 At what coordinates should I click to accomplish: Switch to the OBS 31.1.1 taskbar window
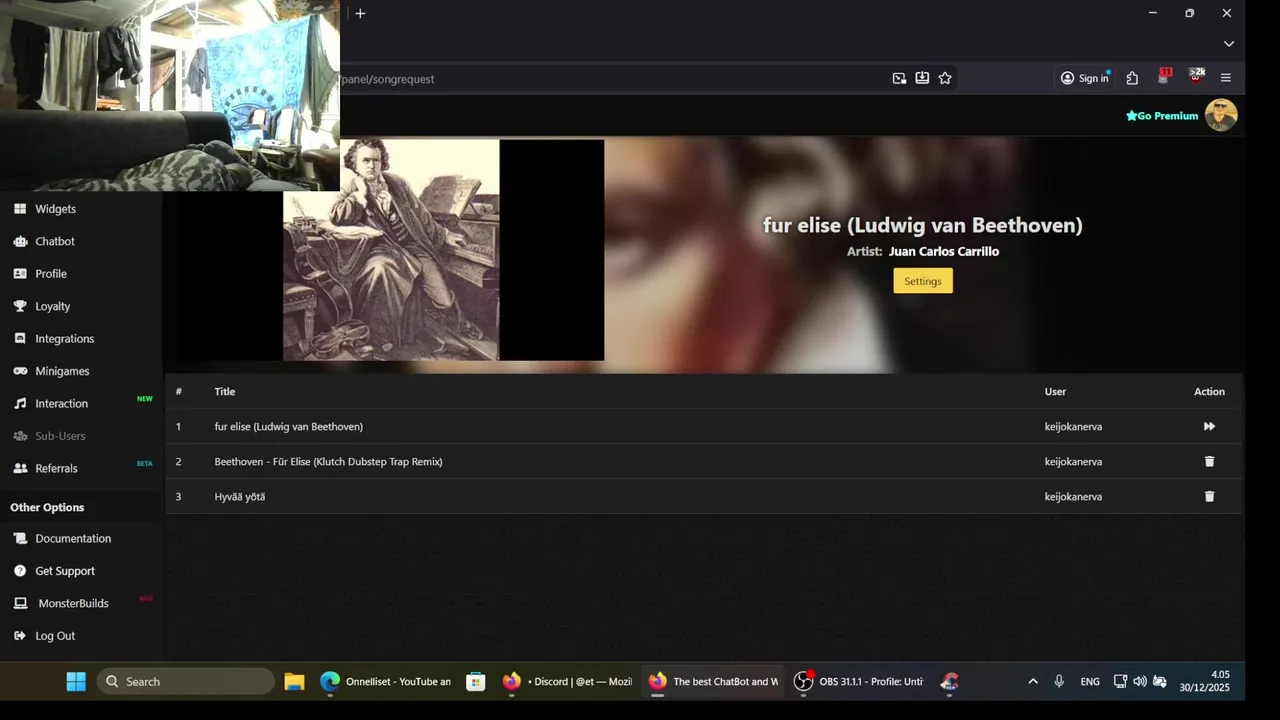point(859,681)
